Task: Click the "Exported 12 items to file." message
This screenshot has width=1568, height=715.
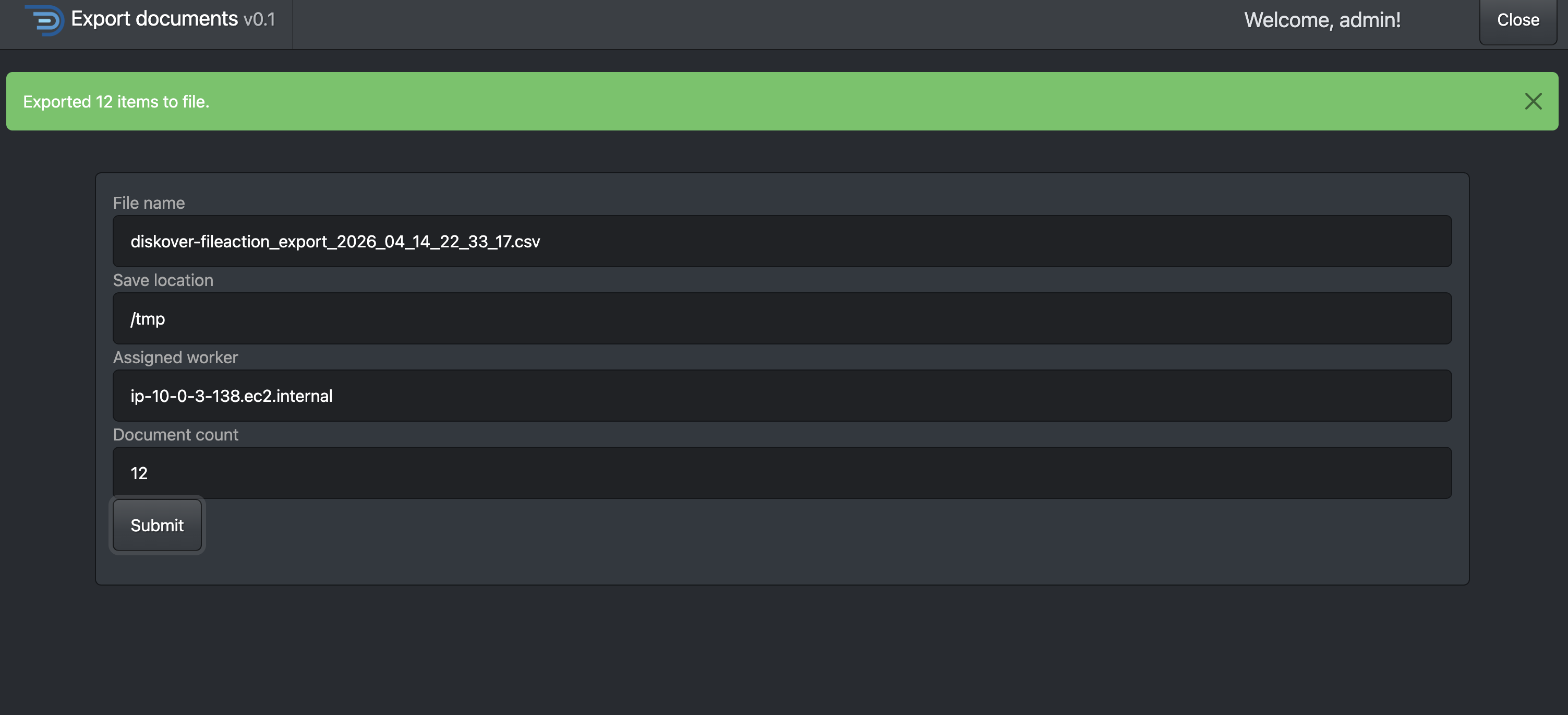Action: pos(116,102)
